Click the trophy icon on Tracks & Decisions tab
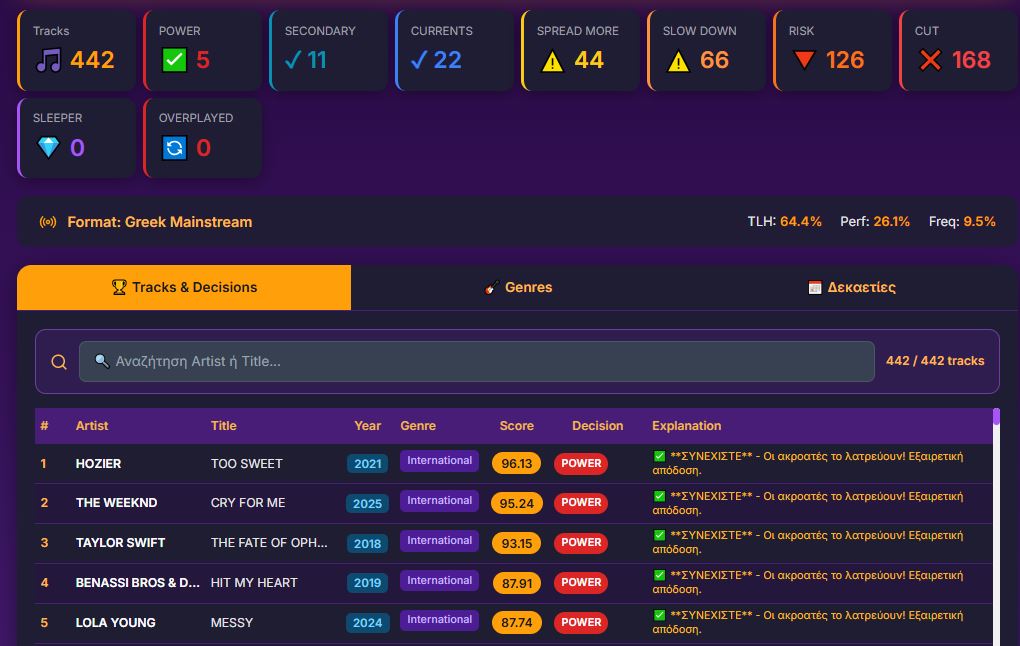This screenshot has width=1020, height=646. pyautogui.click(x=119, y=287)
